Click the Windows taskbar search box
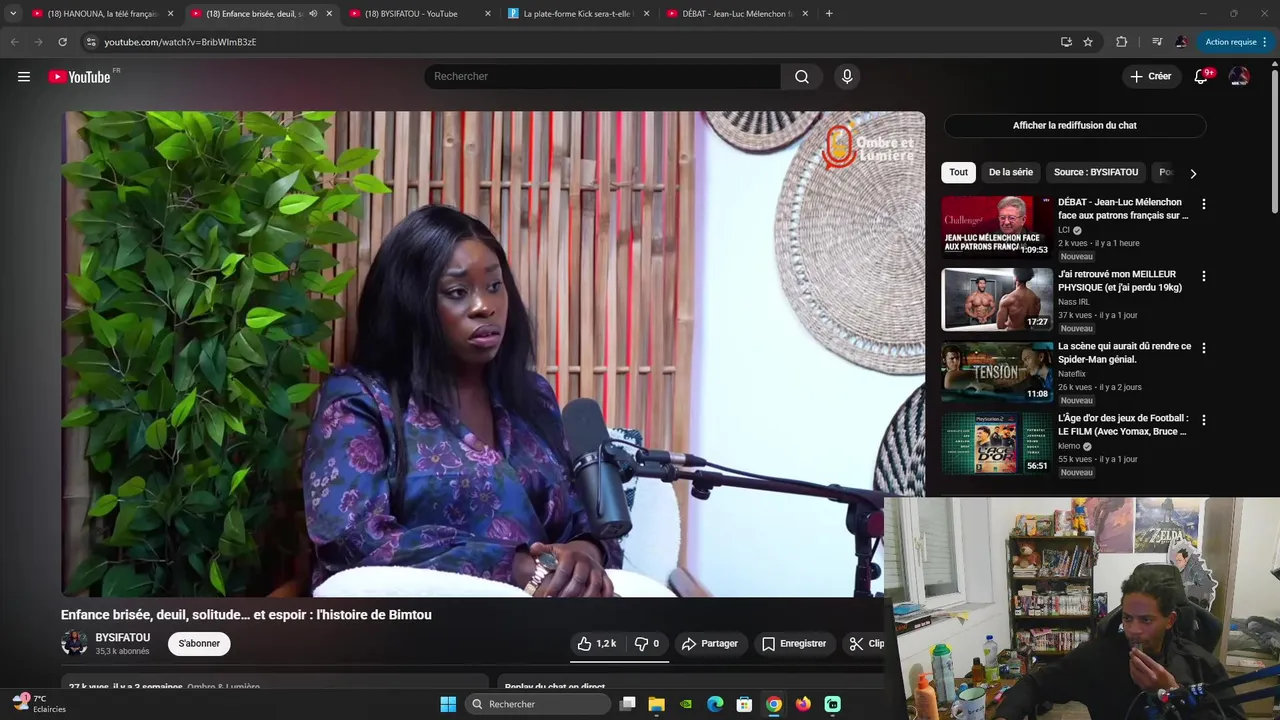This screenshot has height=720, width=1280. 539,704
